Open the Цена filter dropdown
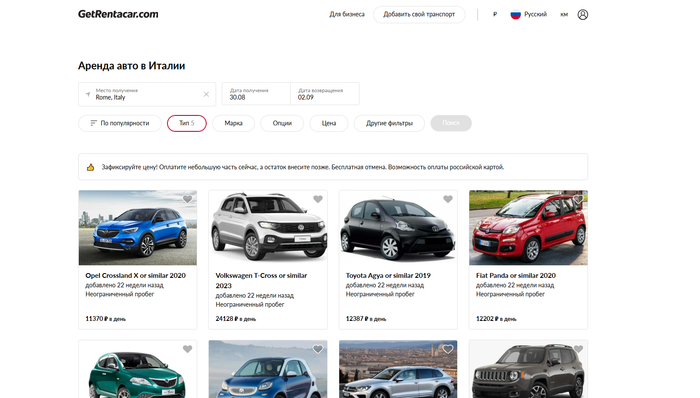This screenshot has width=700, height=398. click(329, 123)
